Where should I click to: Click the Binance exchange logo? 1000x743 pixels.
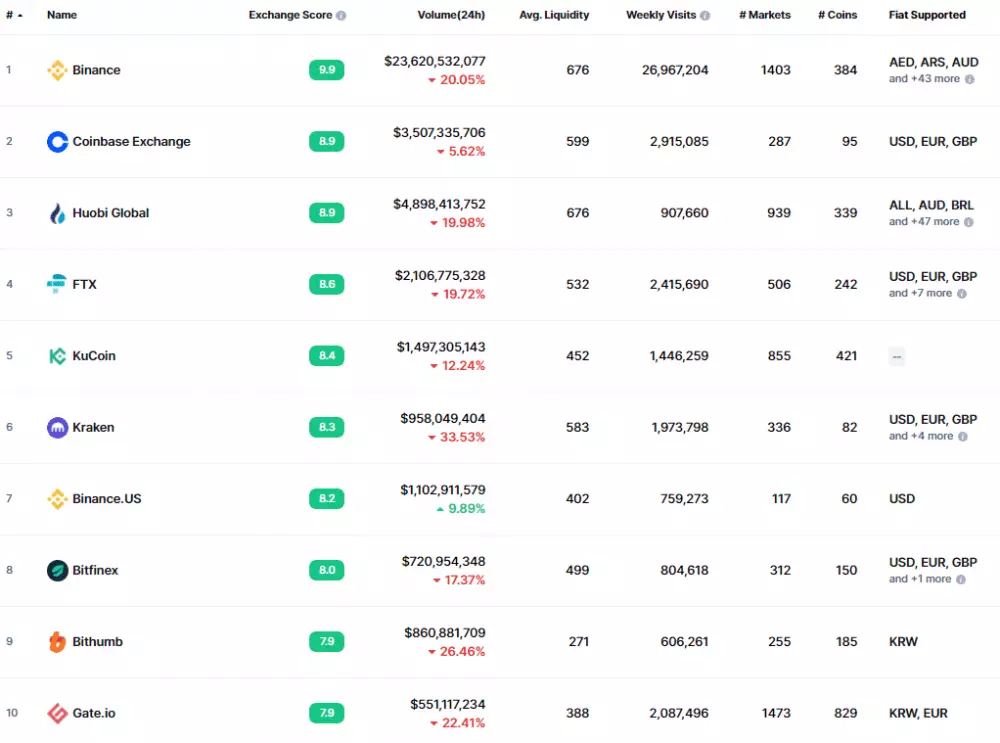(x=57, y=70)
